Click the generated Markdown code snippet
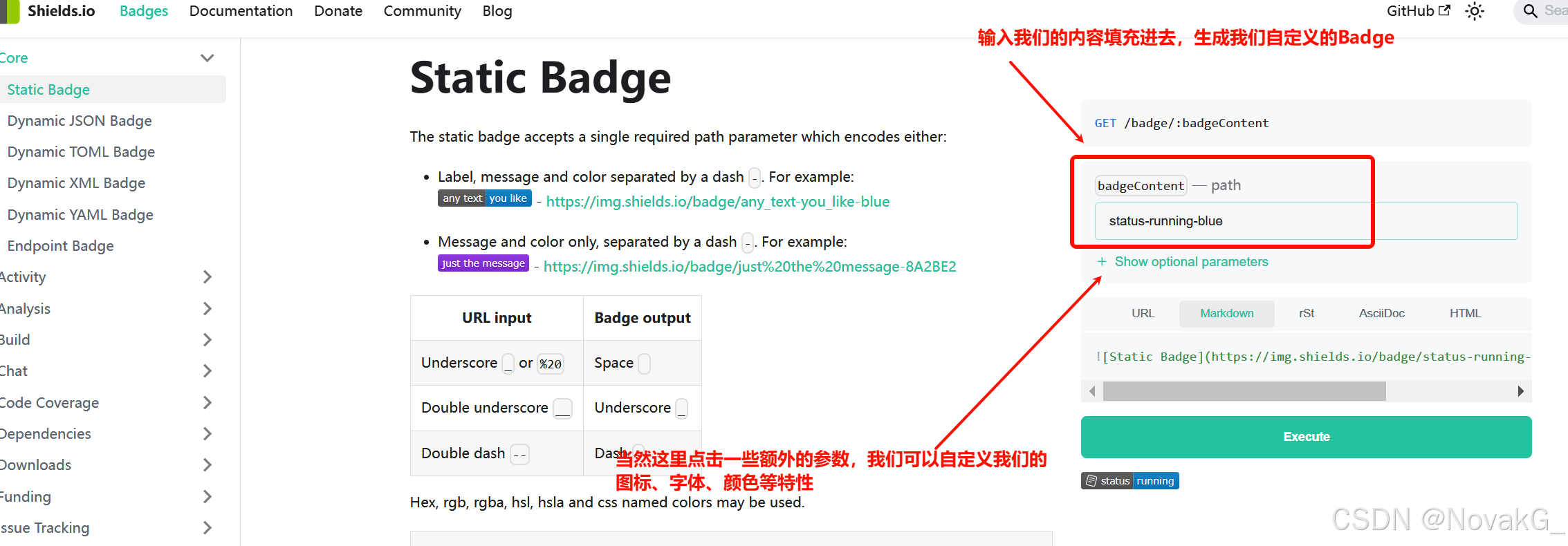 [x=1313, y=357]
